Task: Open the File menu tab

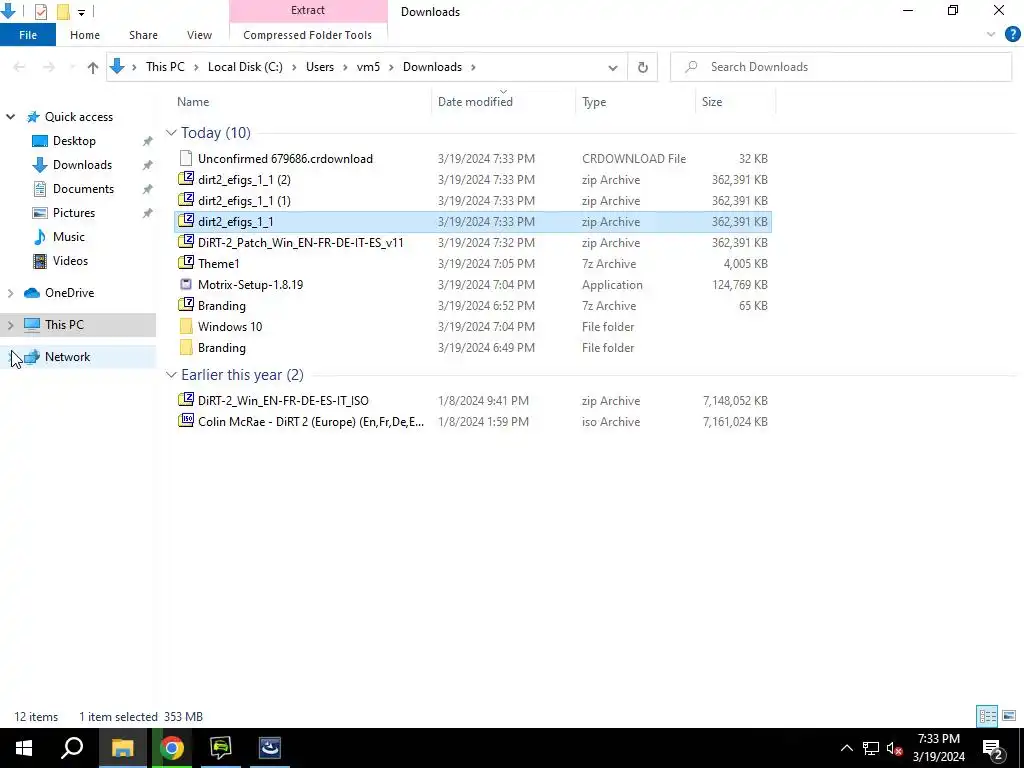Action: coord(28,35)
